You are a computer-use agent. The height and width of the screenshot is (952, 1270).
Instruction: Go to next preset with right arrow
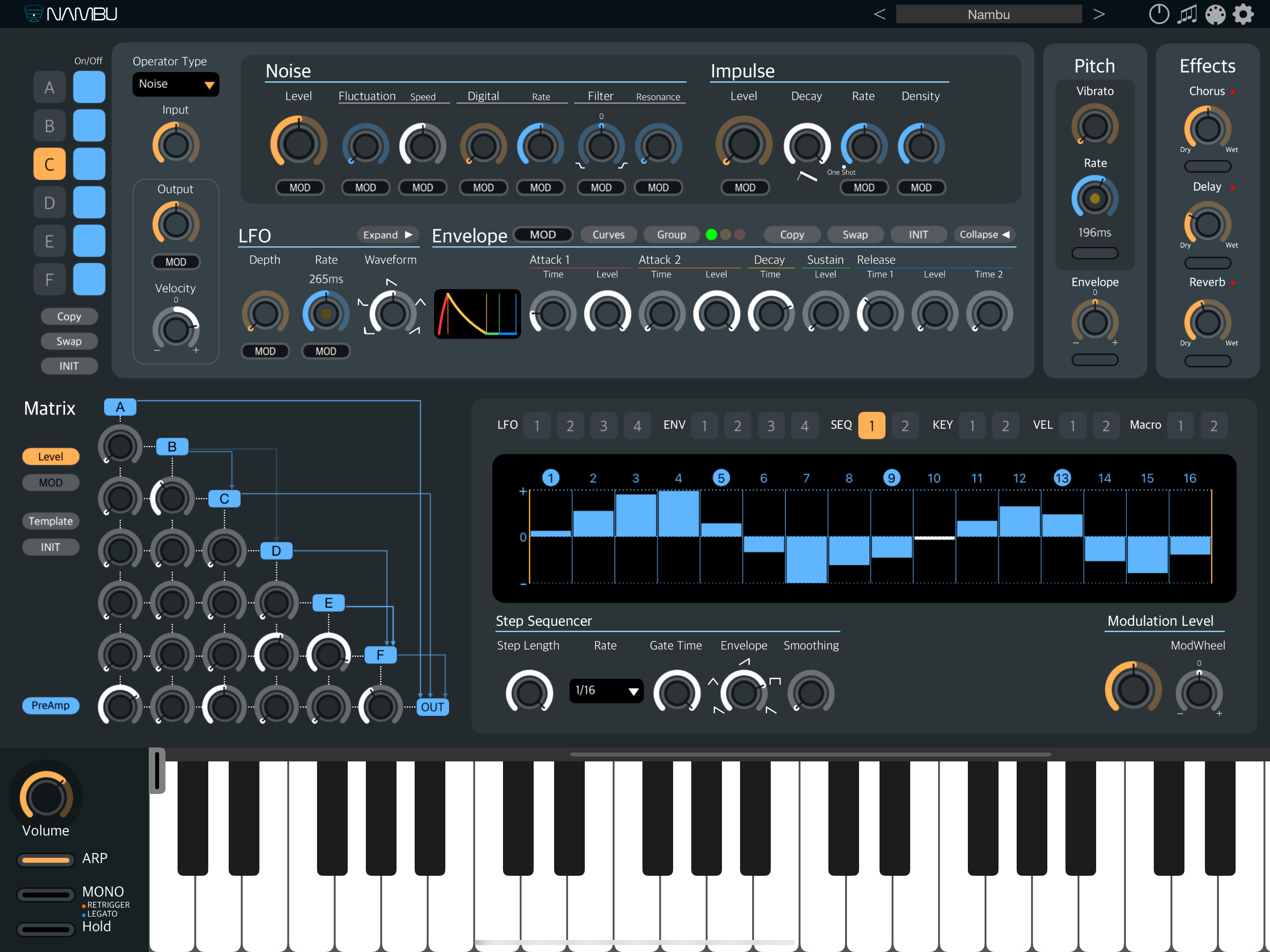click(x=1098, y=14)
